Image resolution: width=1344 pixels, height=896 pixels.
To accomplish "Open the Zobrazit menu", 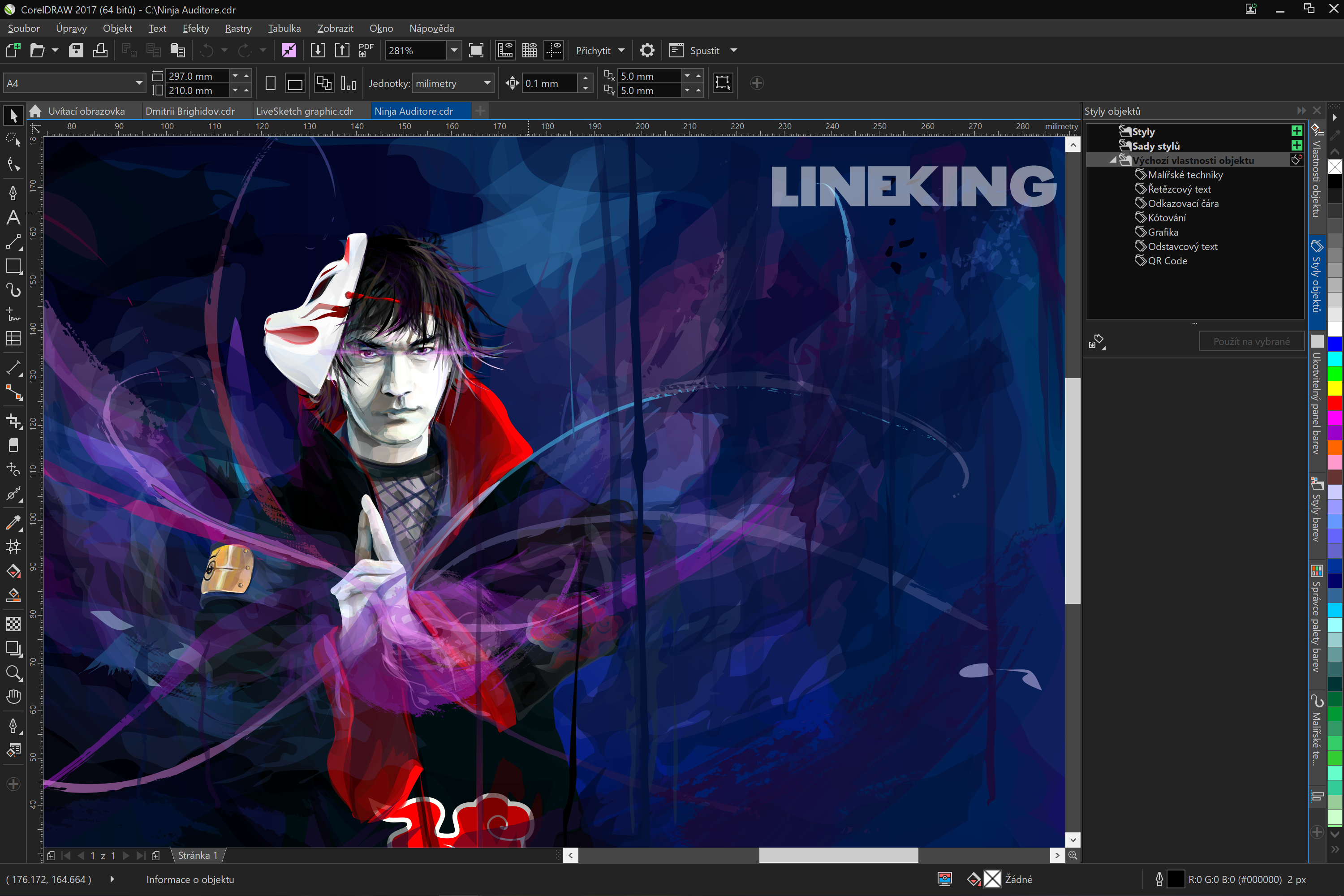I will pos(335,28).
